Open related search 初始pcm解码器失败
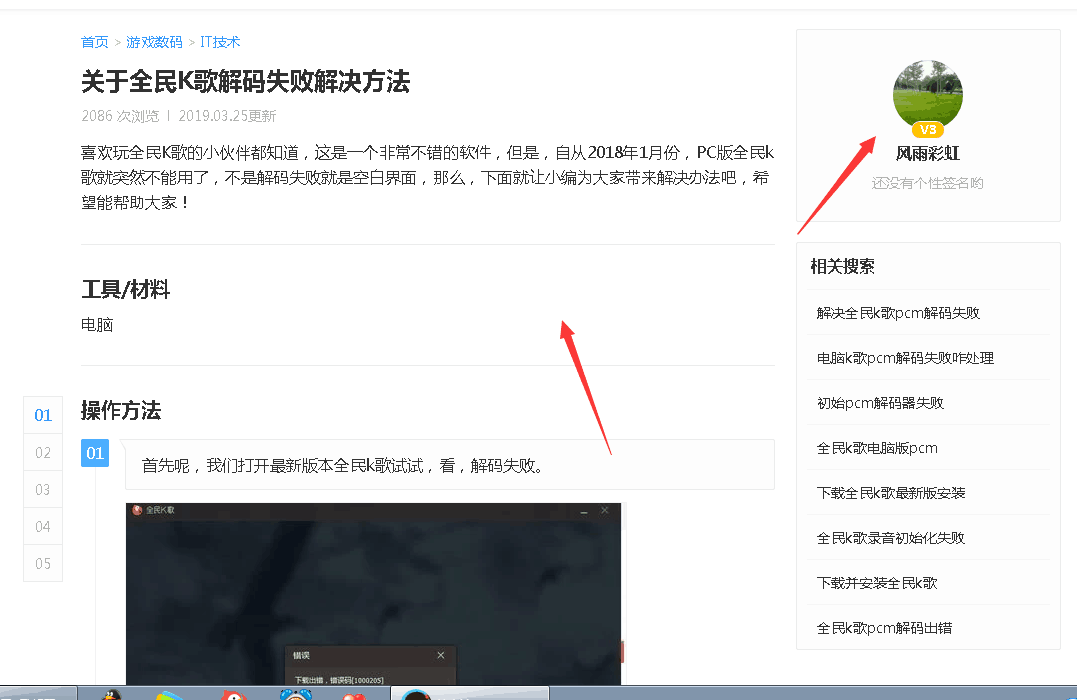This screenshot has width=1077, height=700. point(880,403)
